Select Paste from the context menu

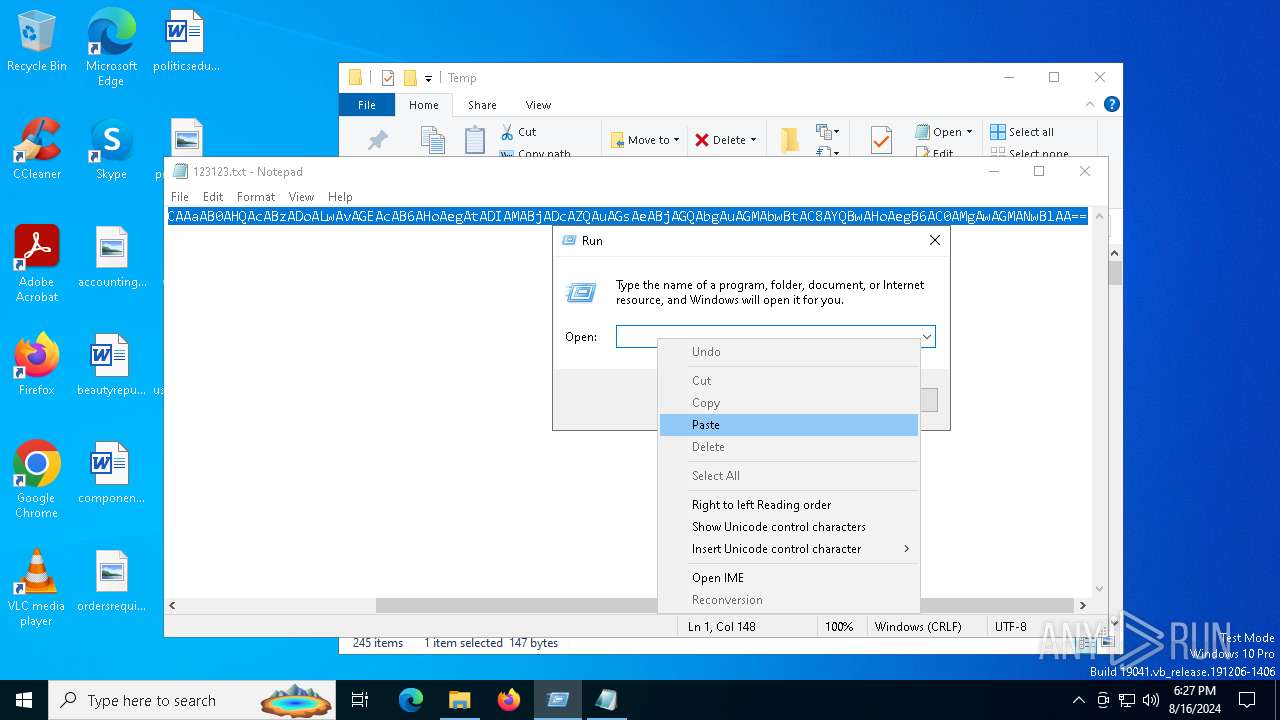pyautogui.click(x=789, y=425)
